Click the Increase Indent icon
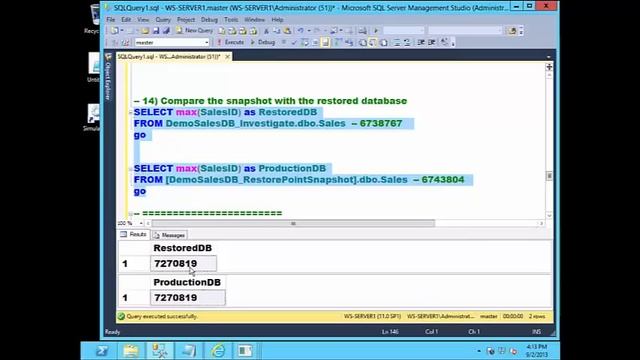Screen dimensions: 640x360 point(431,42)
